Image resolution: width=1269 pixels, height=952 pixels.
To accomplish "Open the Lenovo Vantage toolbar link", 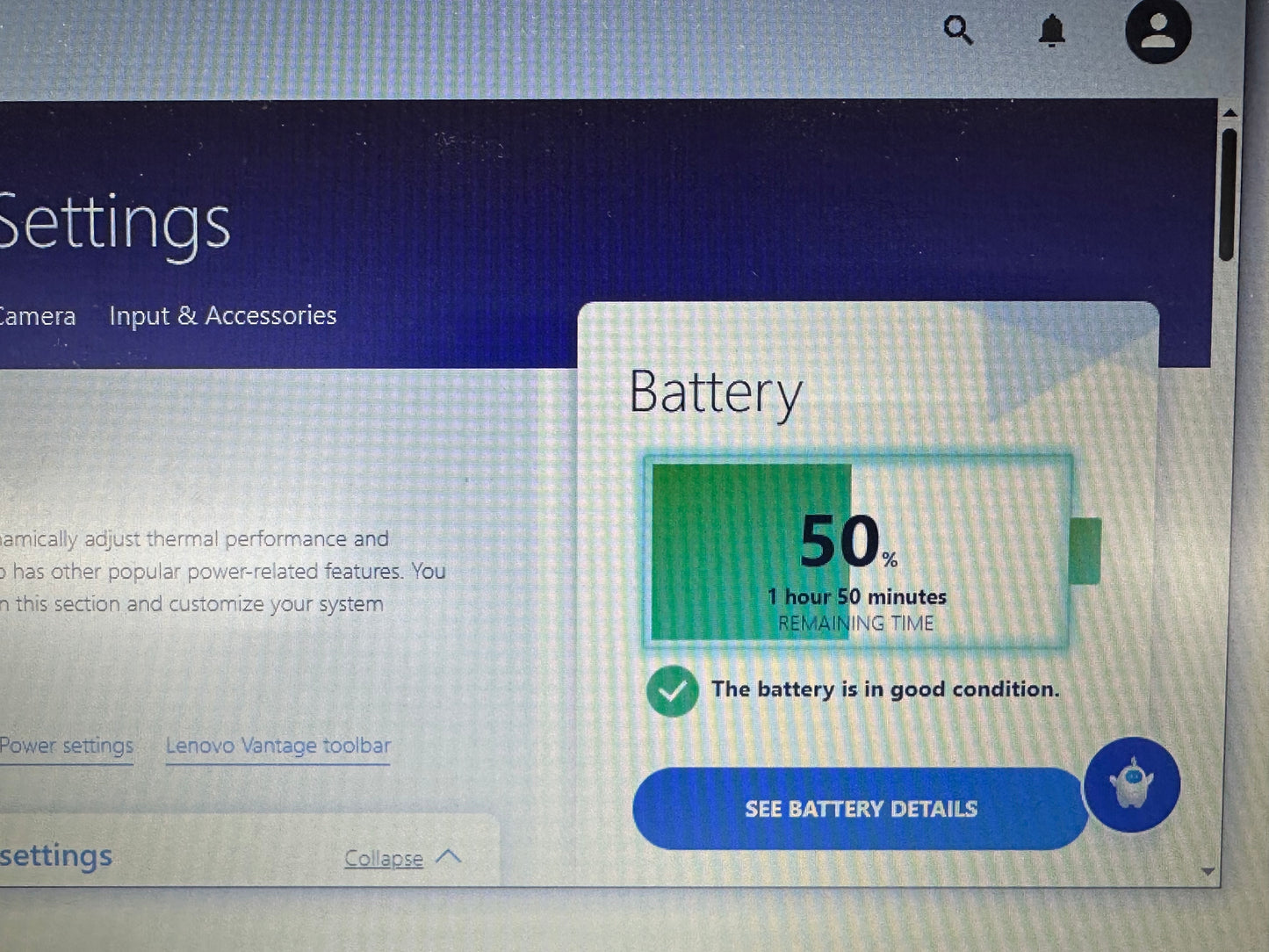I will [278, 746].
